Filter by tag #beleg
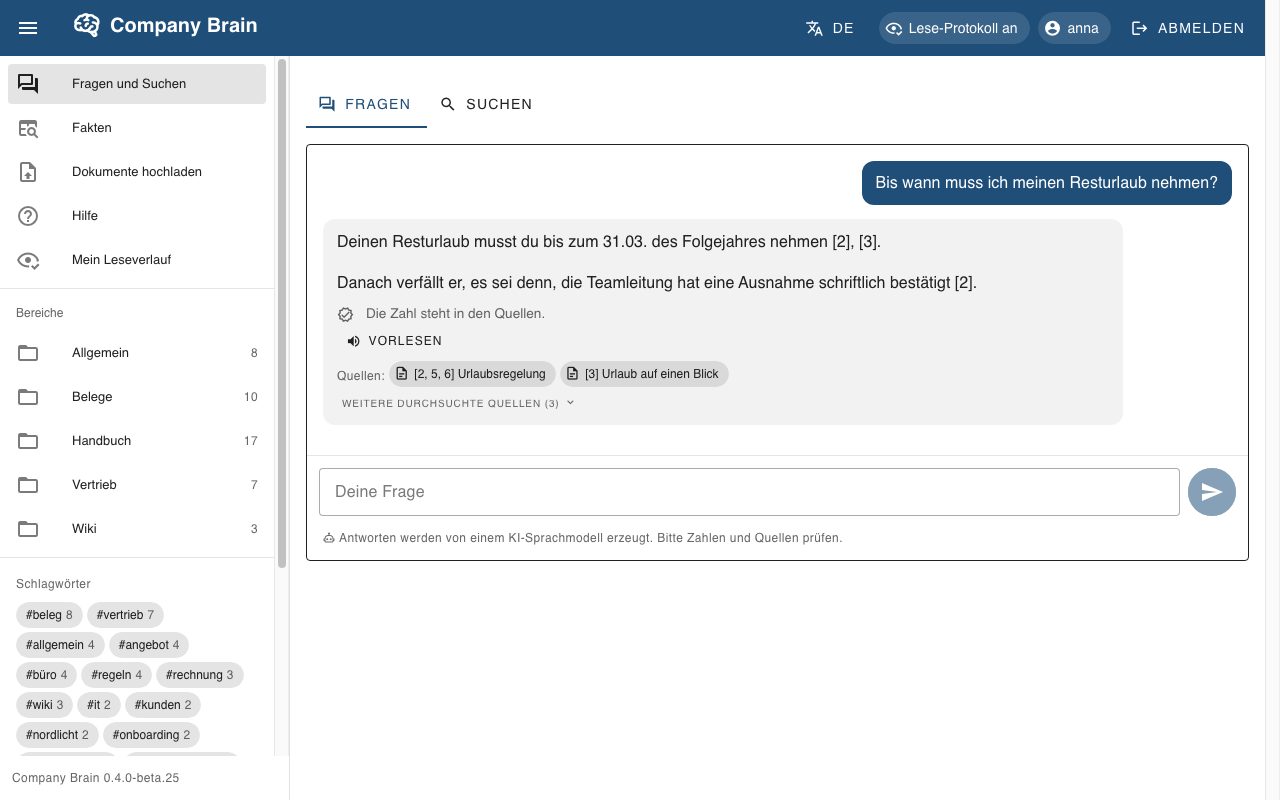 (49, 615)
